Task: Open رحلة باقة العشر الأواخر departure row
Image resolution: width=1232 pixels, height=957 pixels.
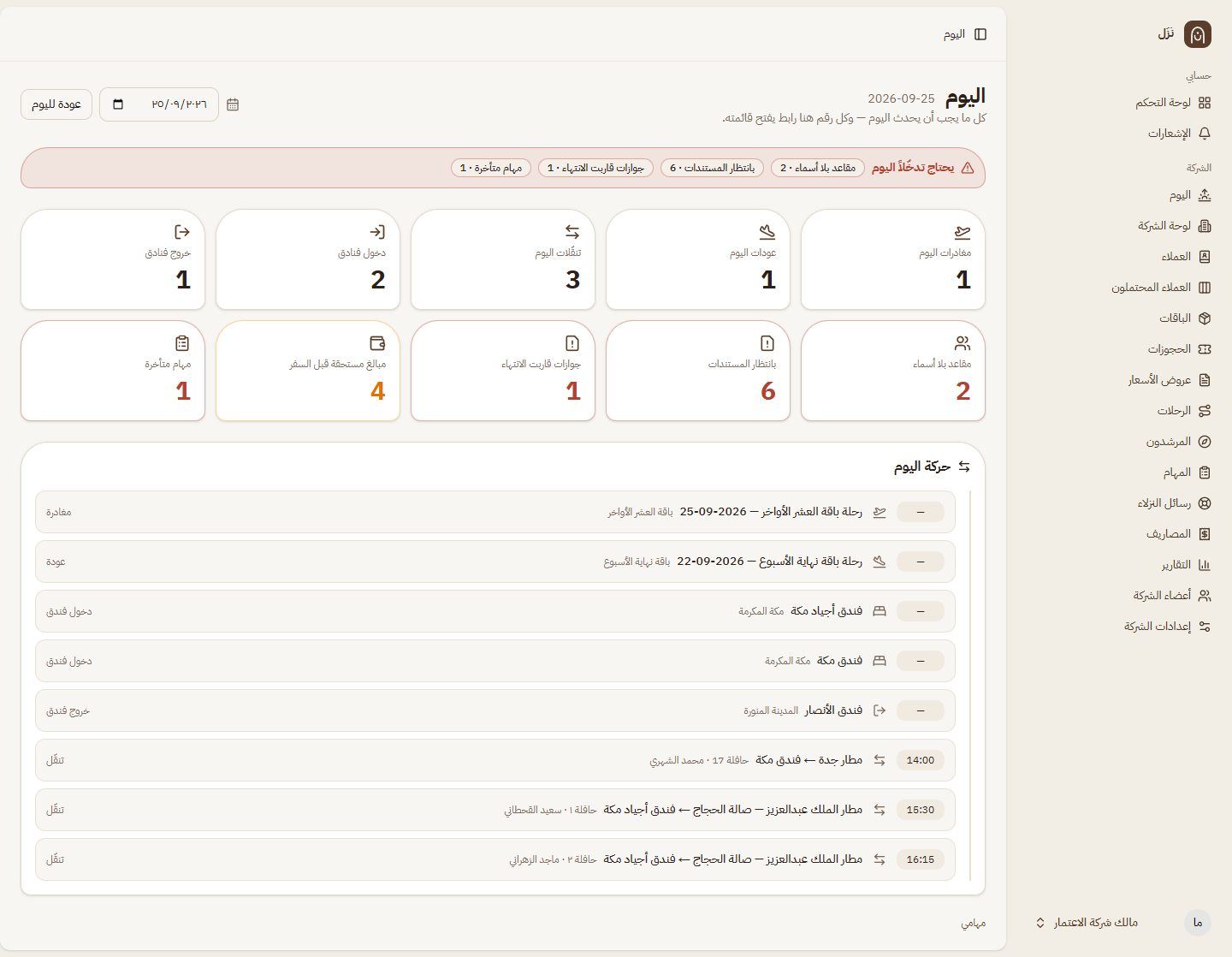Action: pyautogui.click(x=495, y=512)
